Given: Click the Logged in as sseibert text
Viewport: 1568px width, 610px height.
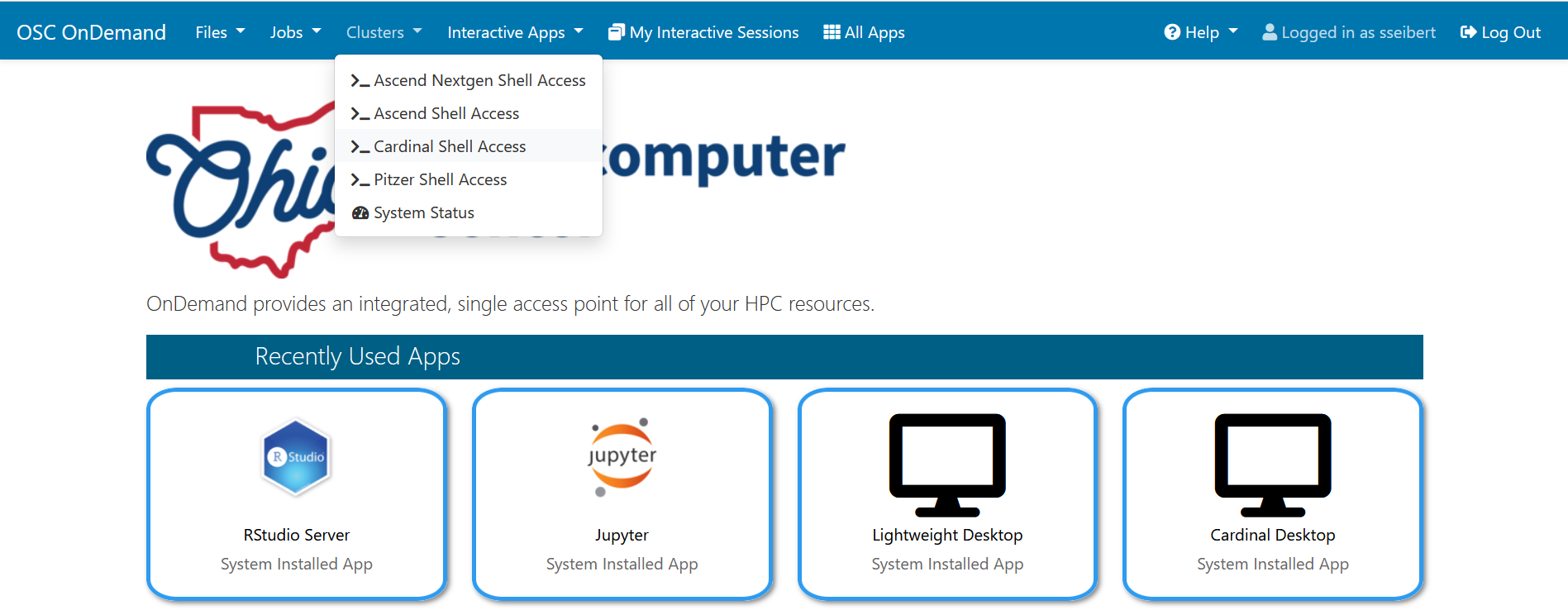Looking at the screenshot, I should pyautogui.click(x=1358, y=32).
